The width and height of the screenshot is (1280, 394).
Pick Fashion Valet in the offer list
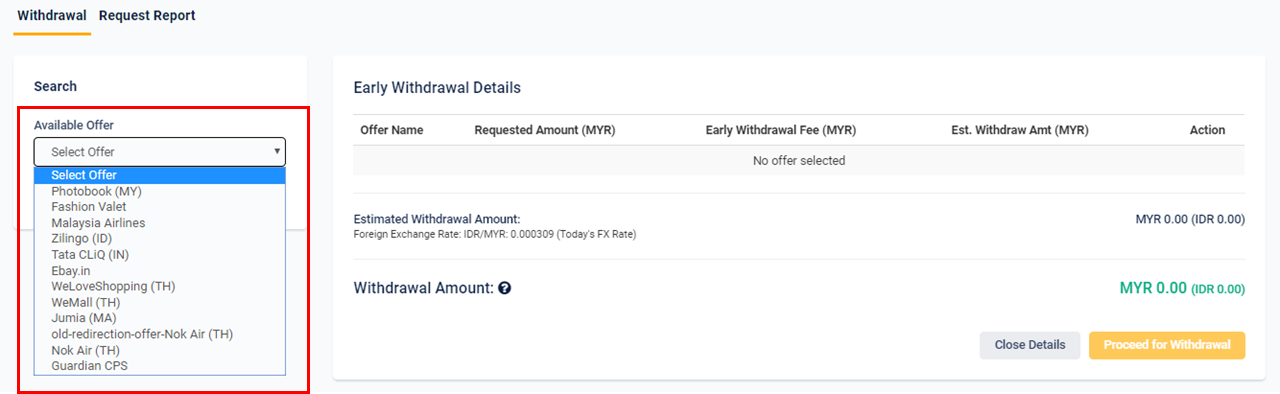click(160, 207)
